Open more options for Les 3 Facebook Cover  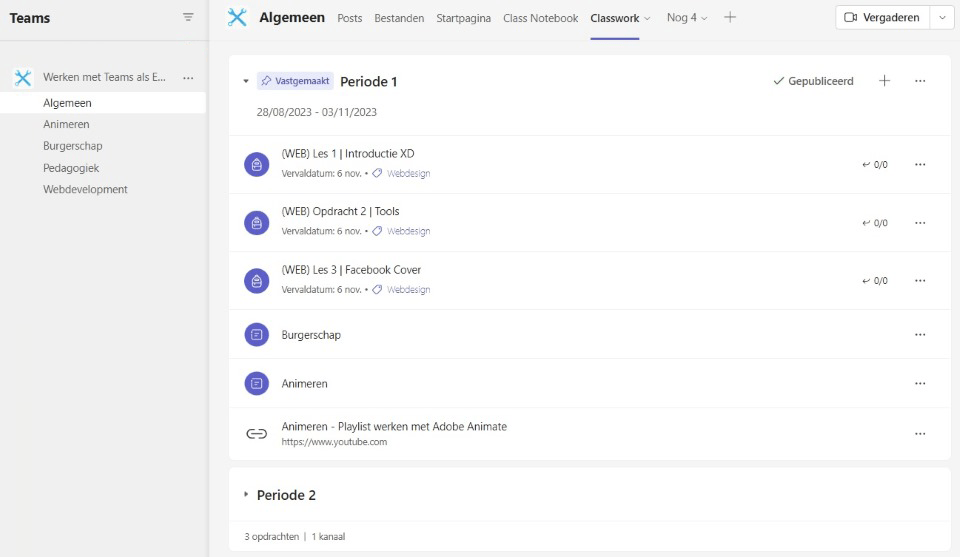click(920, 281)
